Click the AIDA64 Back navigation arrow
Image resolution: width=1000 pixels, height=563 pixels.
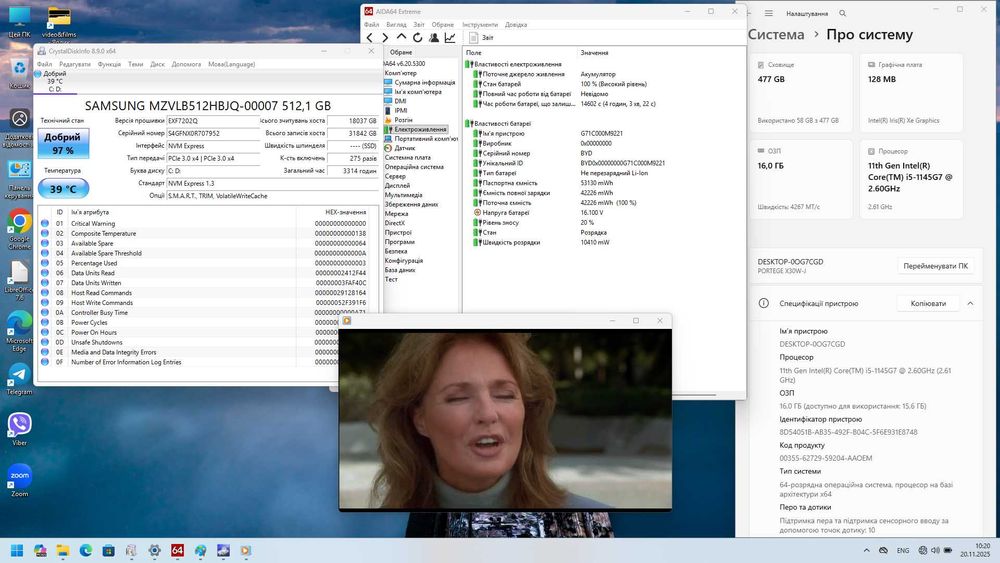click(x=369, y=38)
